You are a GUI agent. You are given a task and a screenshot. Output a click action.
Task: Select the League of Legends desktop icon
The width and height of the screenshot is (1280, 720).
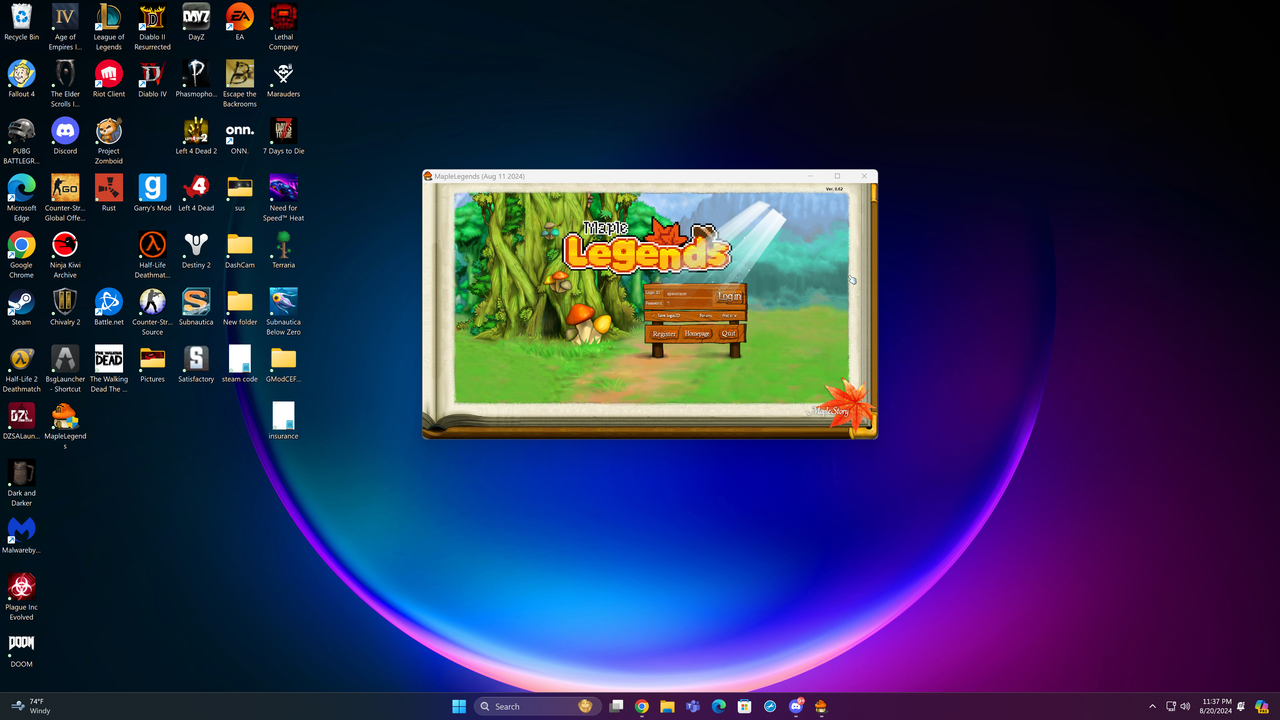pyautogui.click(x=108, y=27)
